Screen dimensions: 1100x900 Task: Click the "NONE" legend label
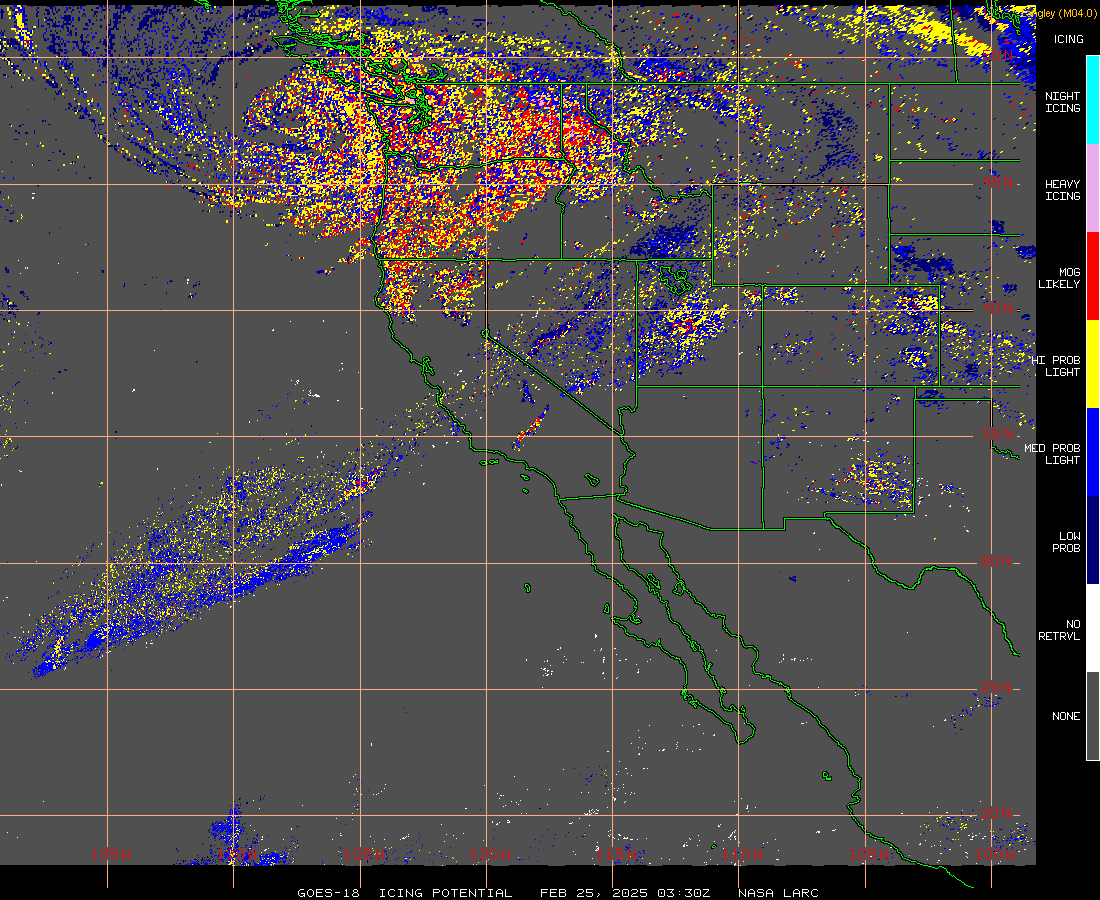pos(1066,716)
